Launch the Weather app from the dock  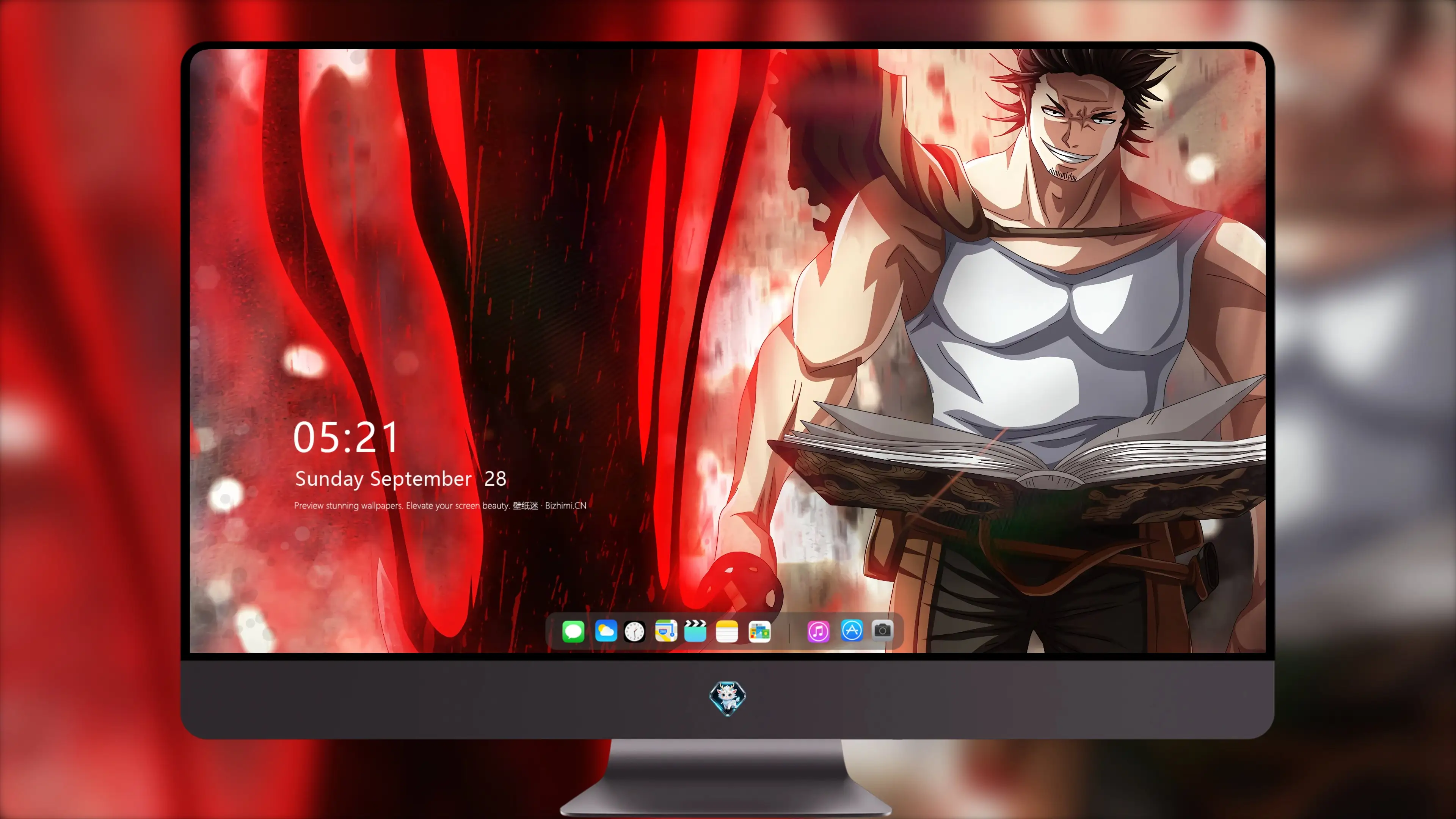tap(606, 631)
